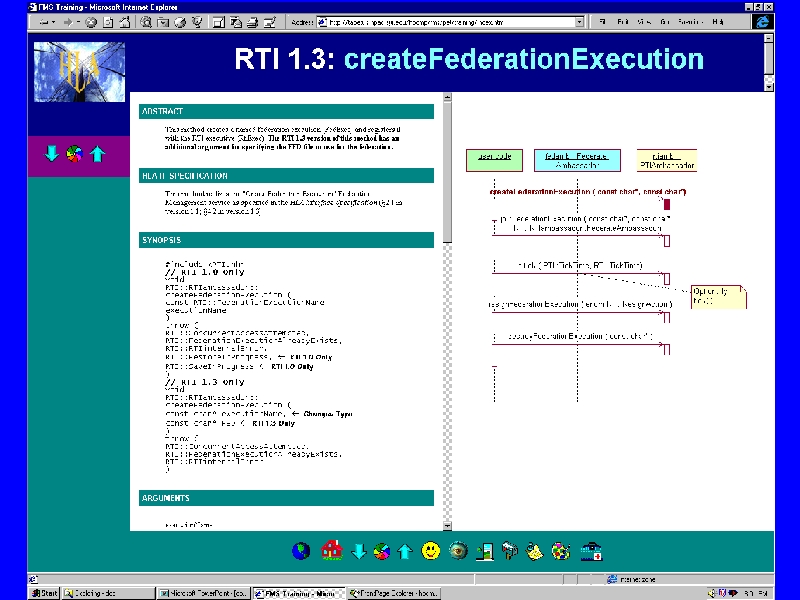Expand the Address bar dropdown arrow

580,22
